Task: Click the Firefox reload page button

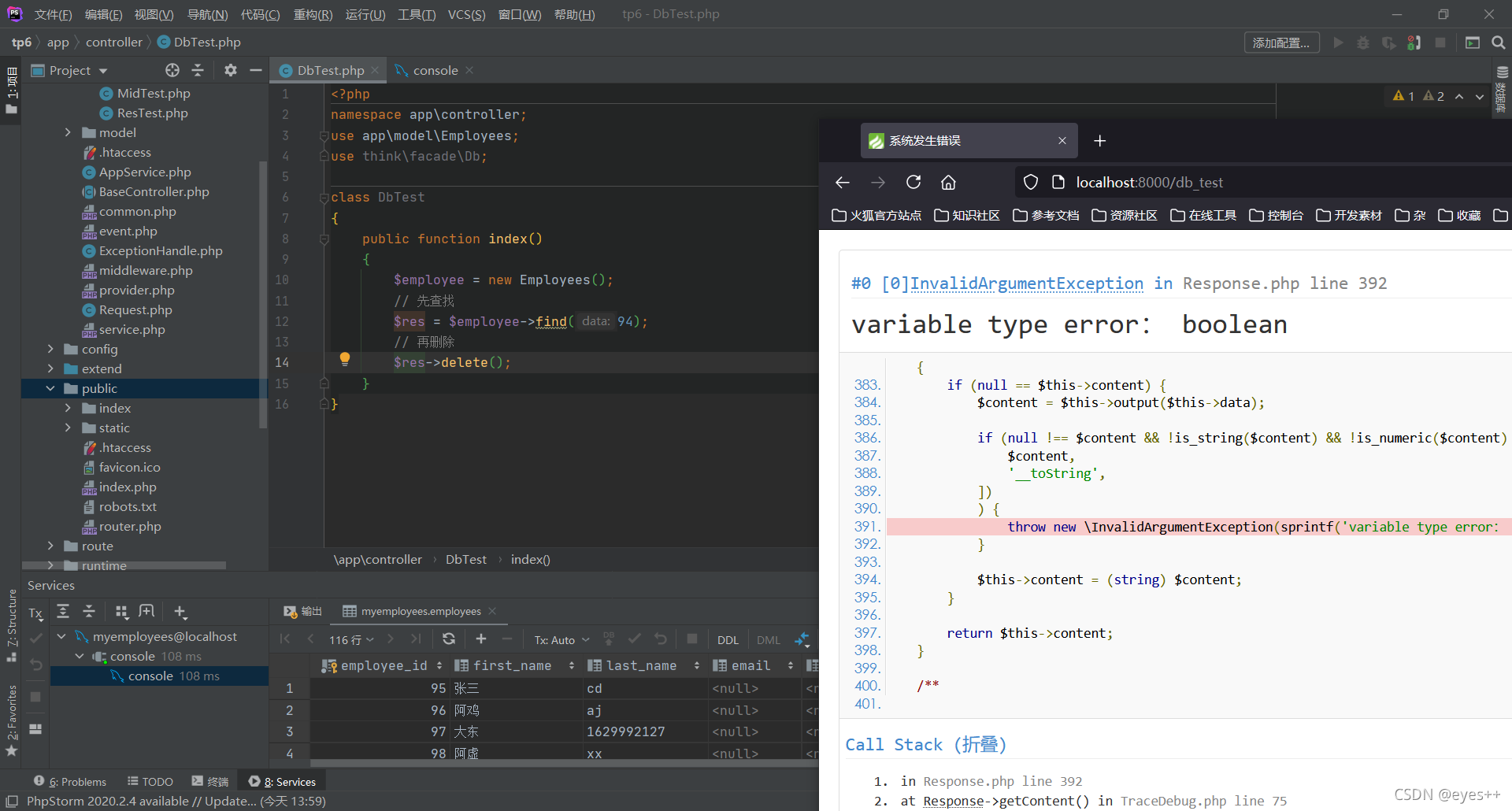Action: 913,183
